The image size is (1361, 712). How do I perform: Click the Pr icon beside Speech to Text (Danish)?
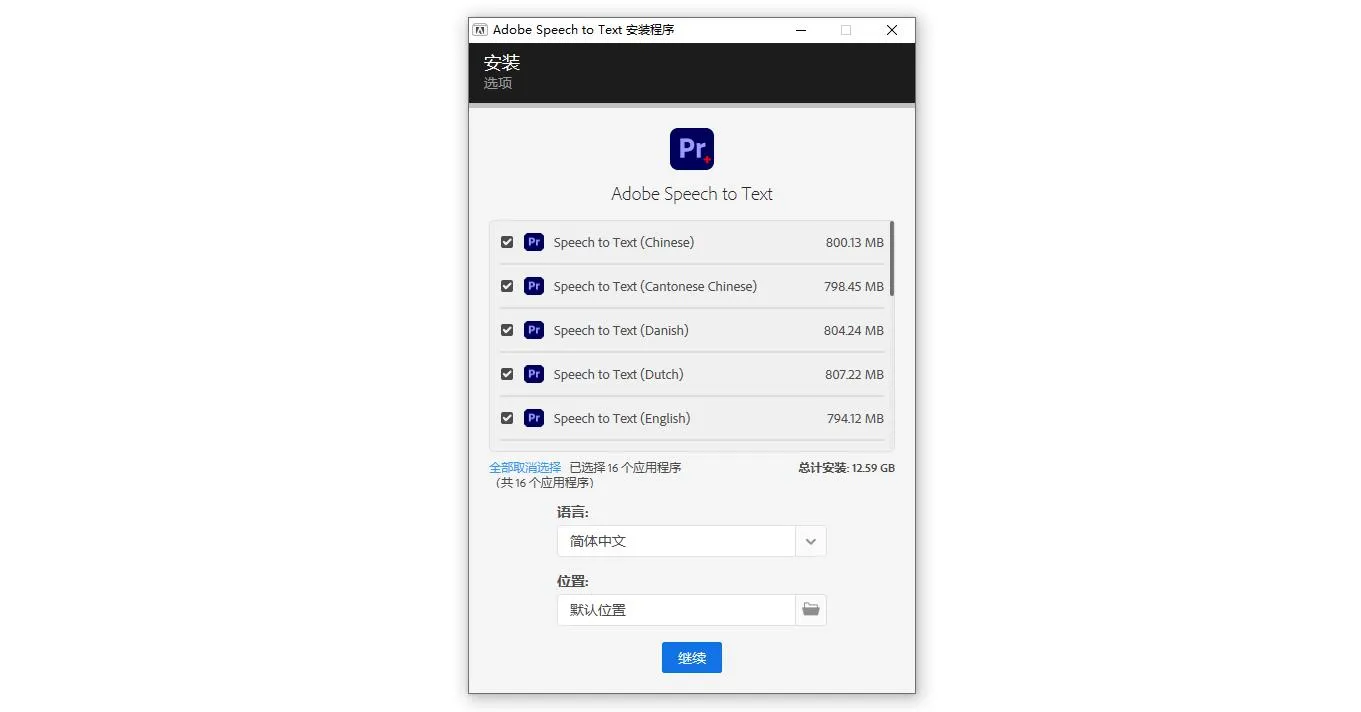point(534,330)
